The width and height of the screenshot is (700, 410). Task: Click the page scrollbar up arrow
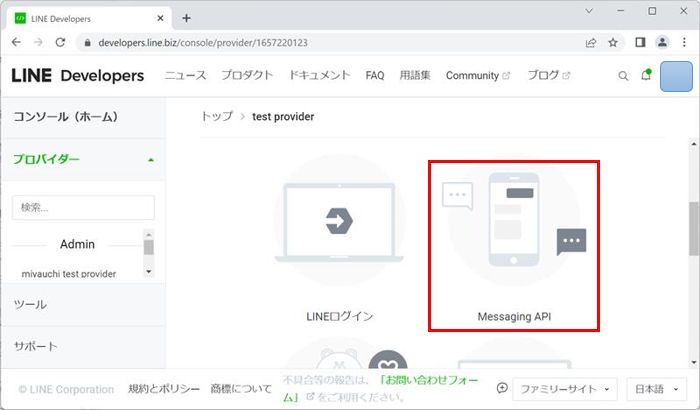point(694,144)
